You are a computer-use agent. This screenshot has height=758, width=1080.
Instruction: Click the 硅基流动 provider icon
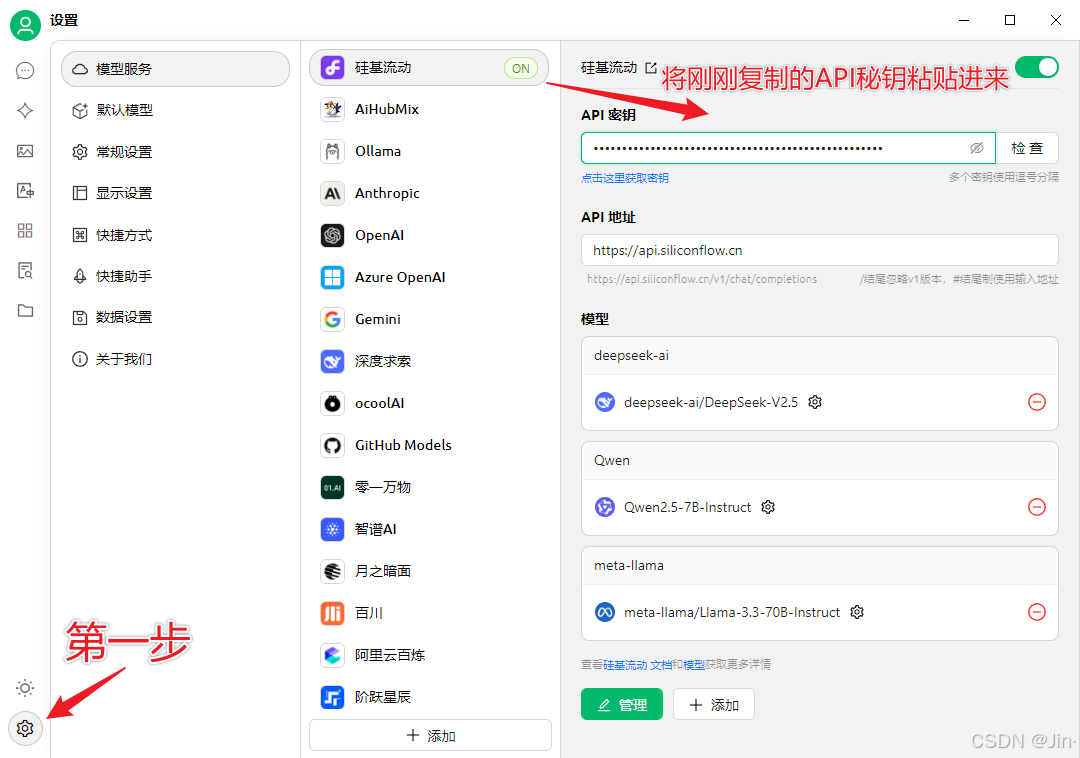(333, 67)
